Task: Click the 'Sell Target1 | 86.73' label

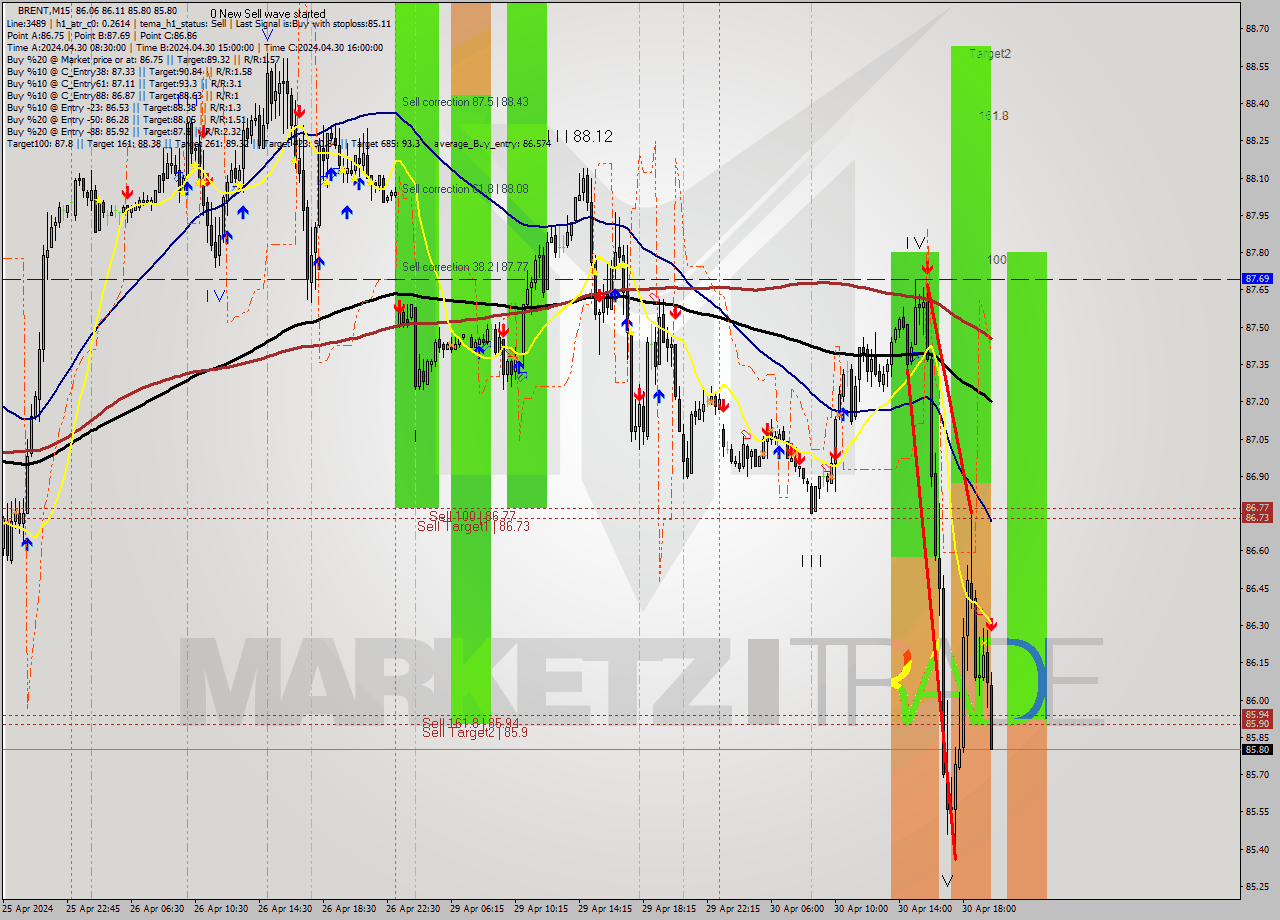Action: pos(474,526)
